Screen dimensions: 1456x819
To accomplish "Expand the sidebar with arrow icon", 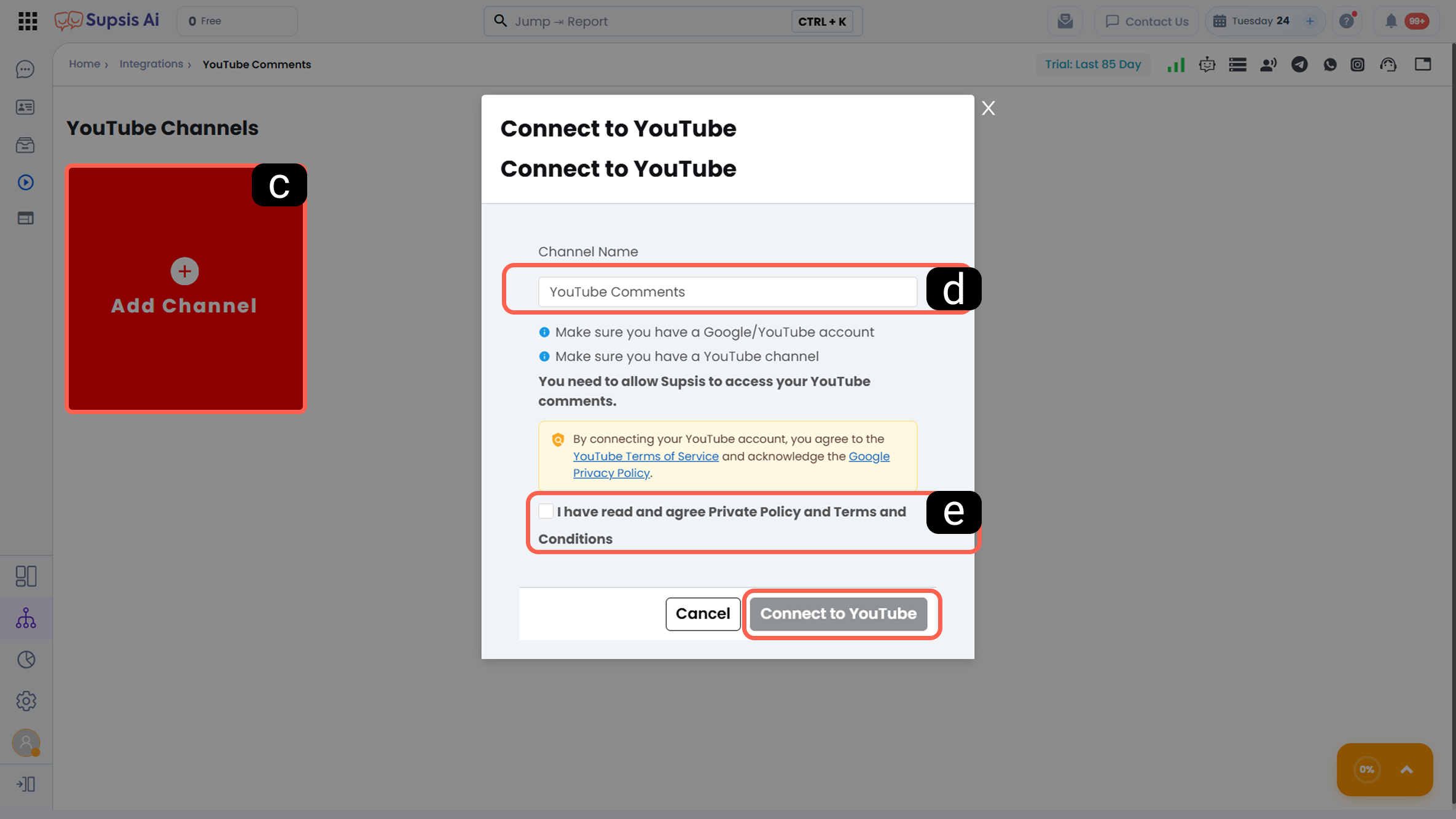I will [x=26, y=784].
